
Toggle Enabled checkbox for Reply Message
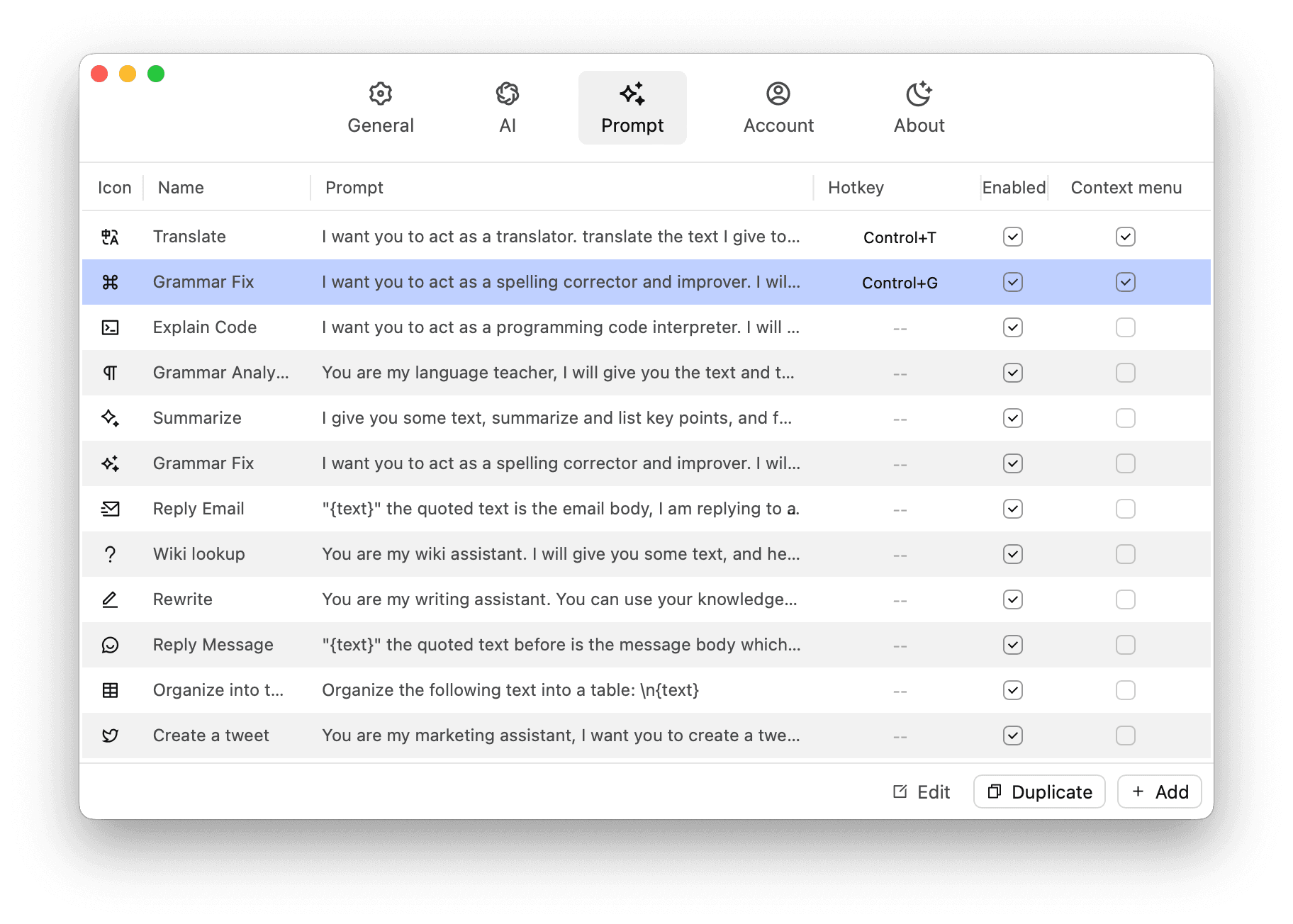point(1013,645)
